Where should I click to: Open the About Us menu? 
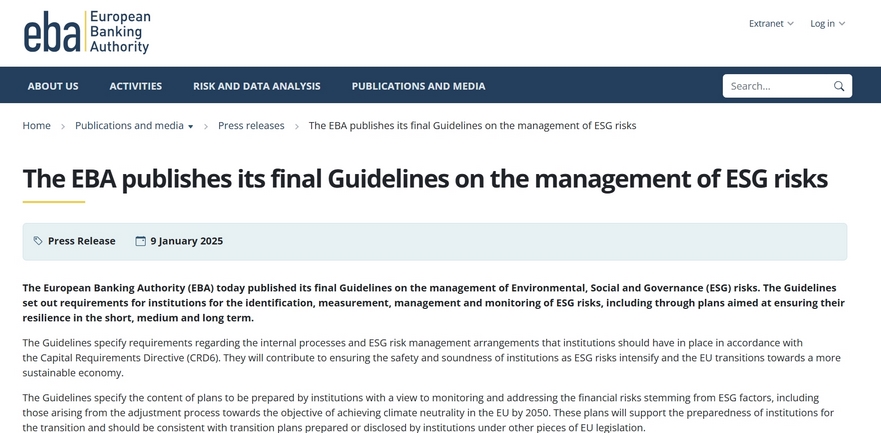click(53, 86)
